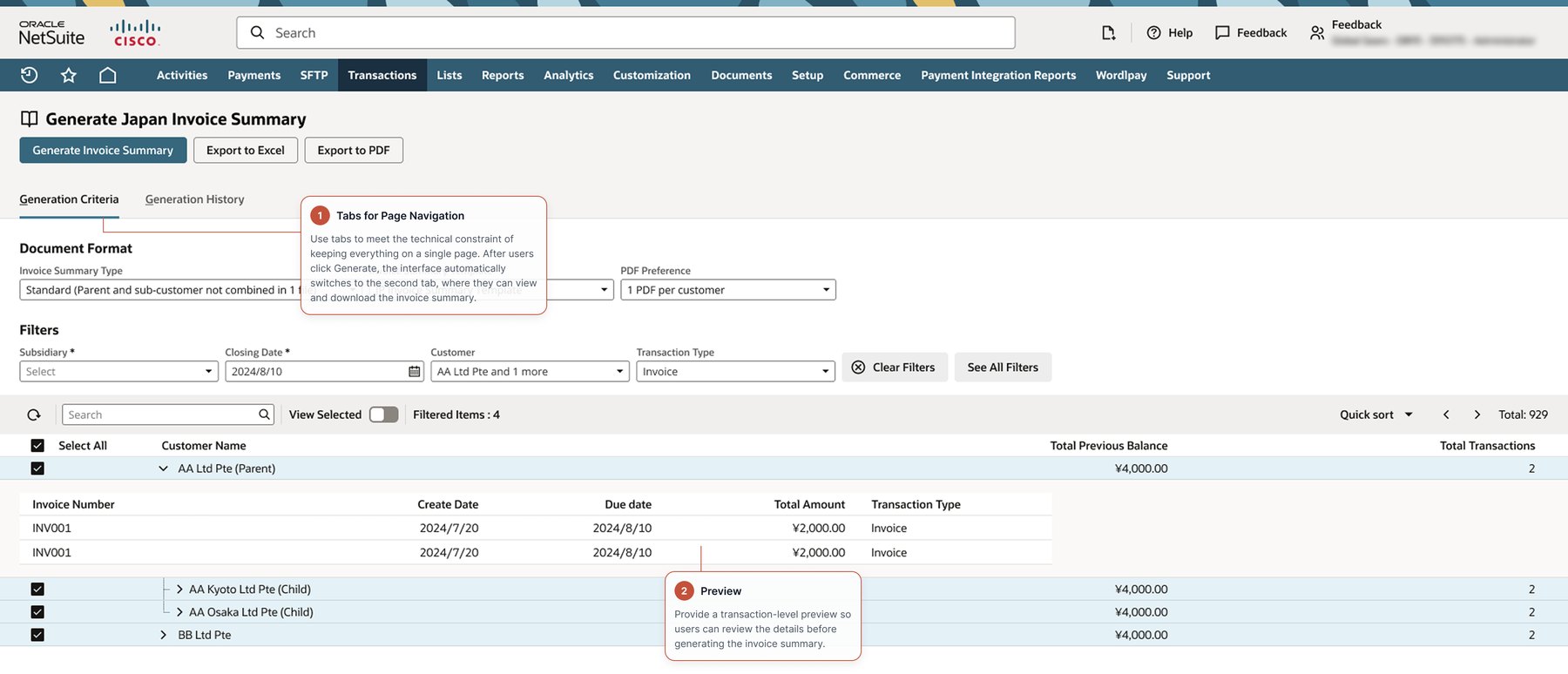Open the Payment Integration Reports menu

click(998, 75)
